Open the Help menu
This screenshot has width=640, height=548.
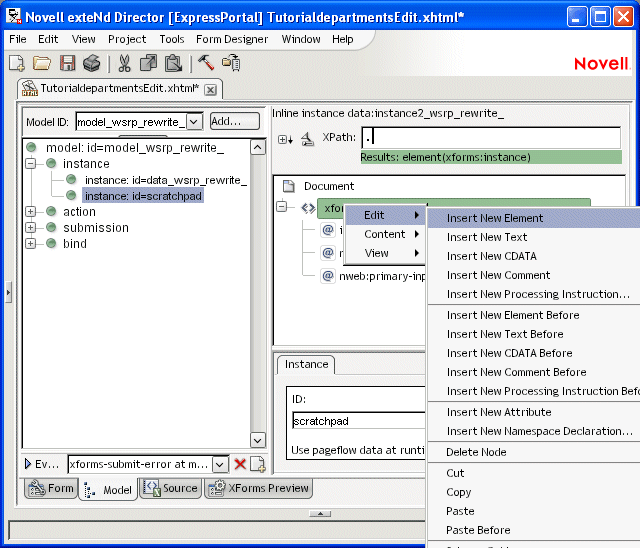(342, 39)
